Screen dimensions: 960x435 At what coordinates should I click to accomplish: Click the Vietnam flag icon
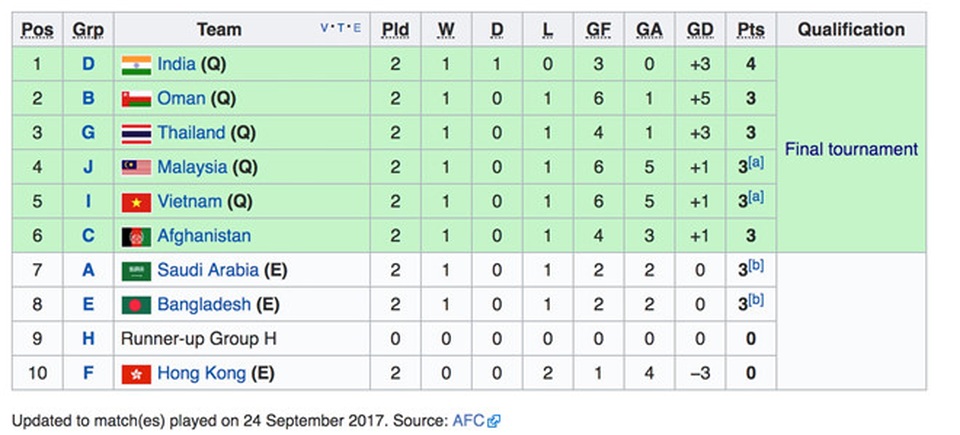click(x=136, y=202)
